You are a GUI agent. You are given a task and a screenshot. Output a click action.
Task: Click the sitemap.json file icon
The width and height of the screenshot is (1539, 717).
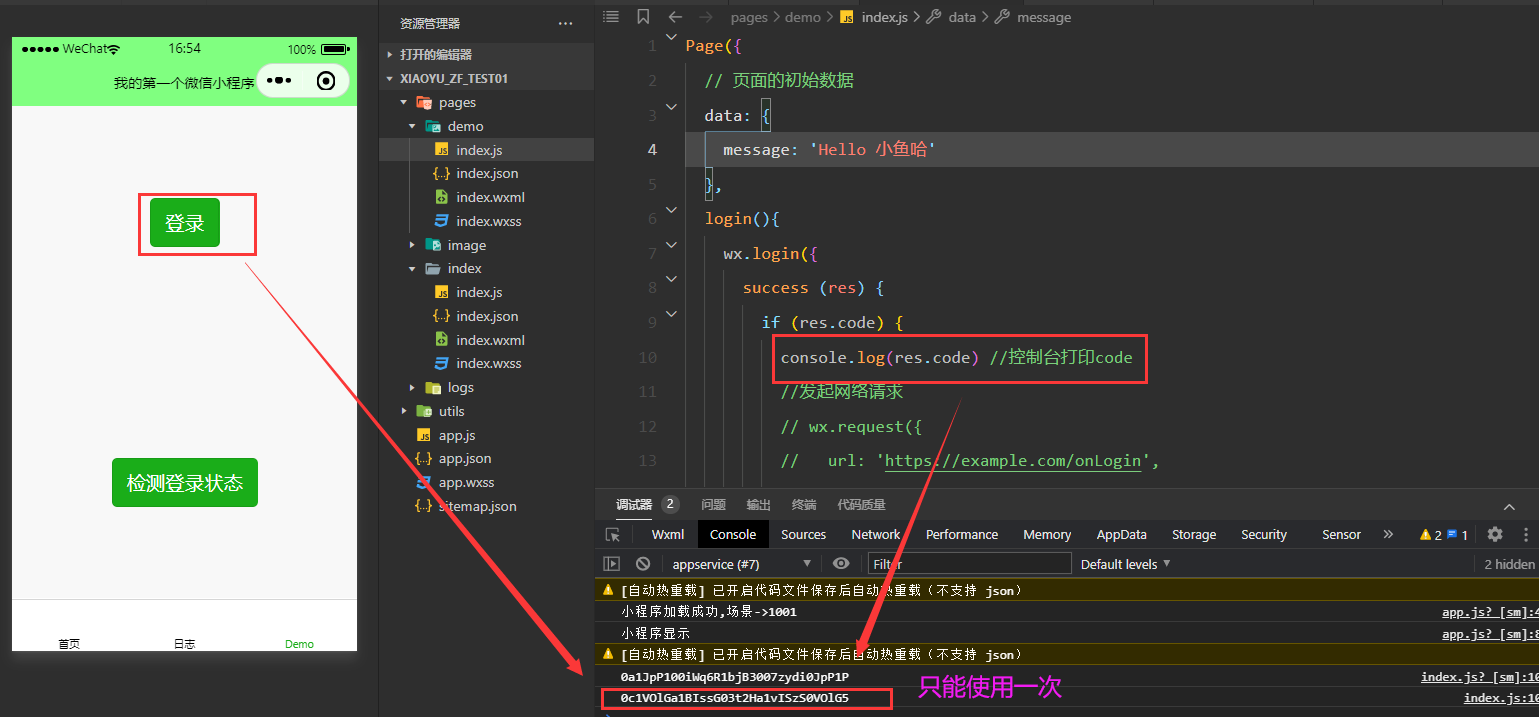(423, 506)
